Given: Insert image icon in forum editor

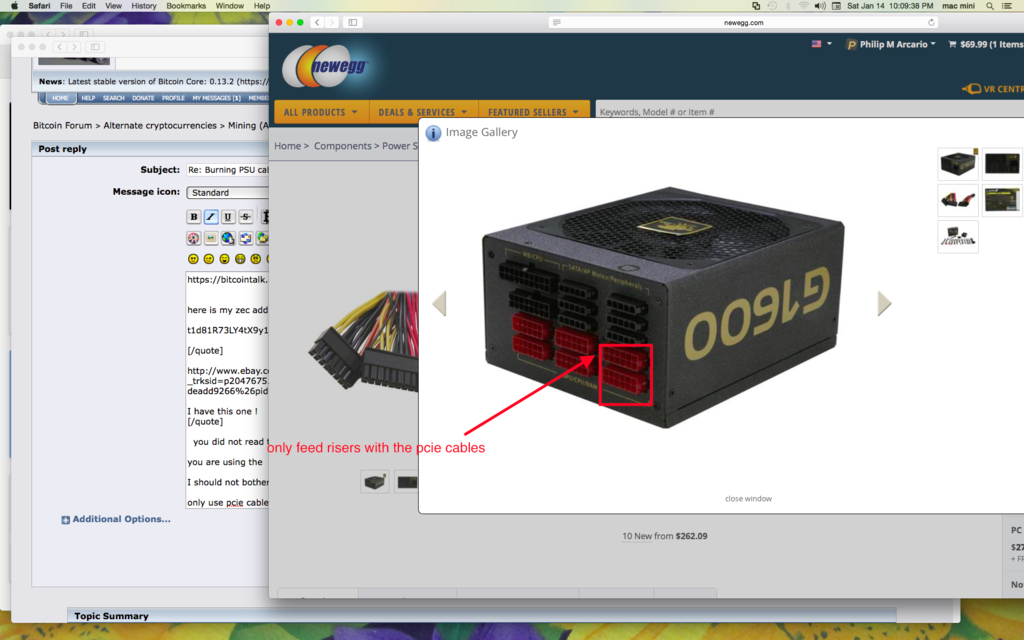Looking at the screenshot, I should [210, 238].
